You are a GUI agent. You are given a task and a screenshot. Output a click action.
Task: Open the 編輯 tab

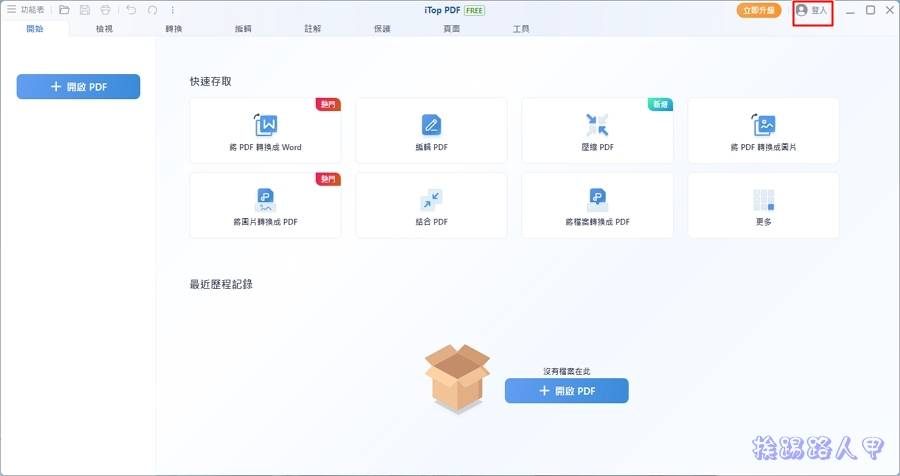click(x=243, y=29)
